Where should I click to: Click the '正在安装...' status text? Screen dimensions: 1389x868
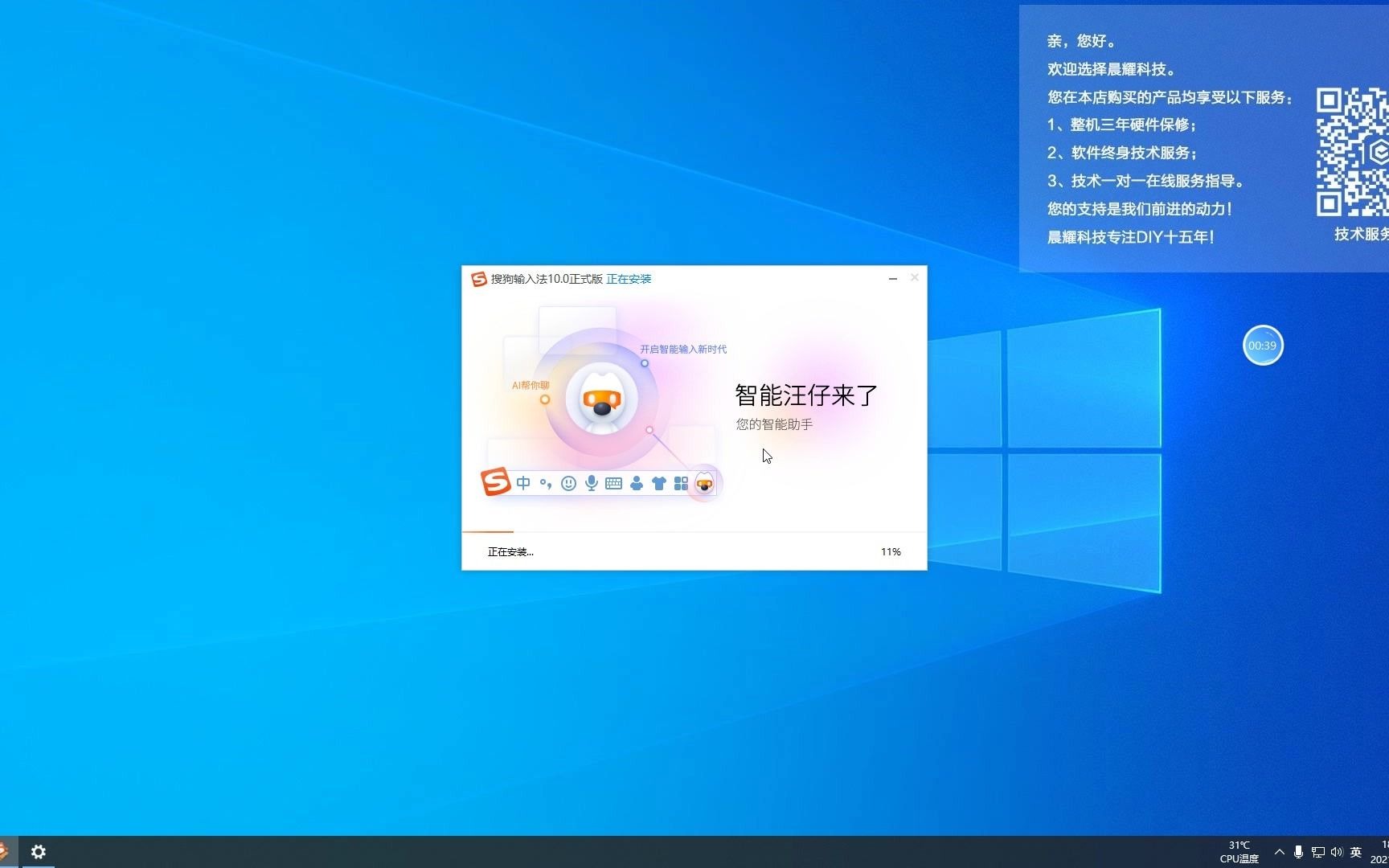(x=510, y=552)
